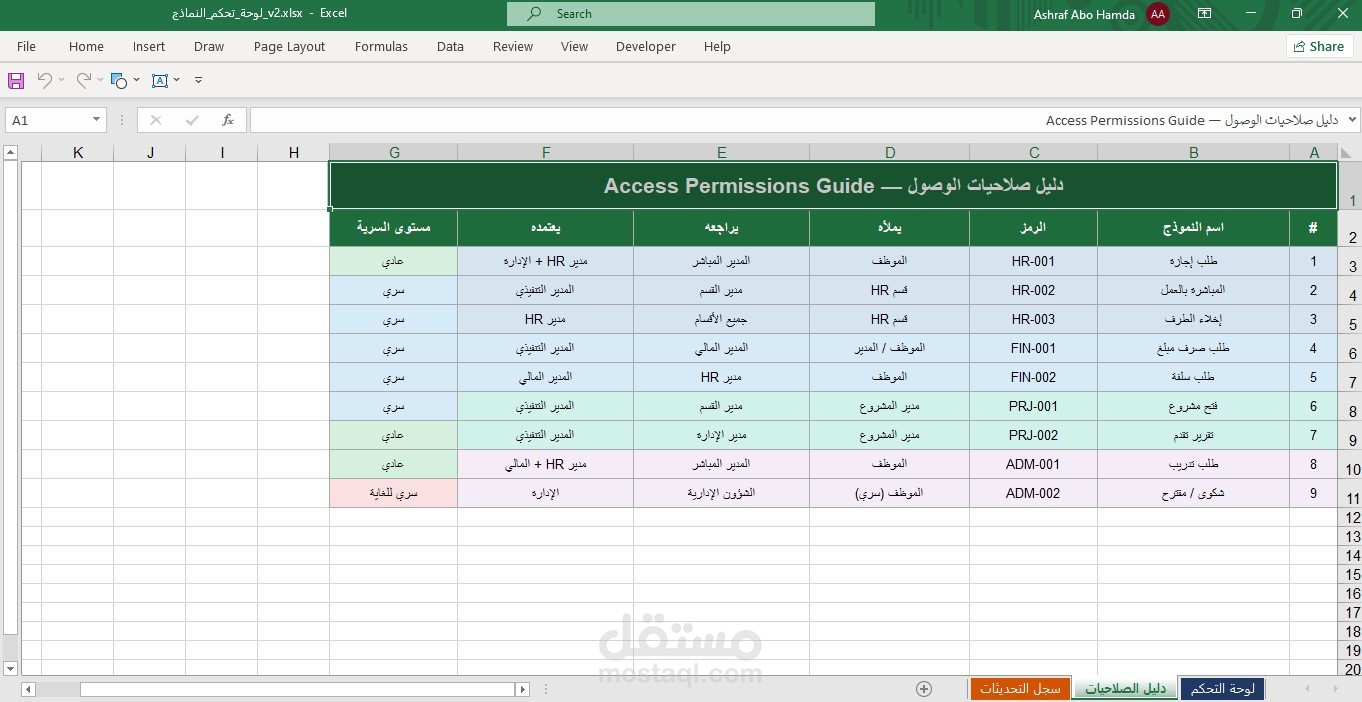The width and height of the screenshot is (1362, 702).
Task: Open the Developer ribbon tab
Action: (x=646, y=46)
